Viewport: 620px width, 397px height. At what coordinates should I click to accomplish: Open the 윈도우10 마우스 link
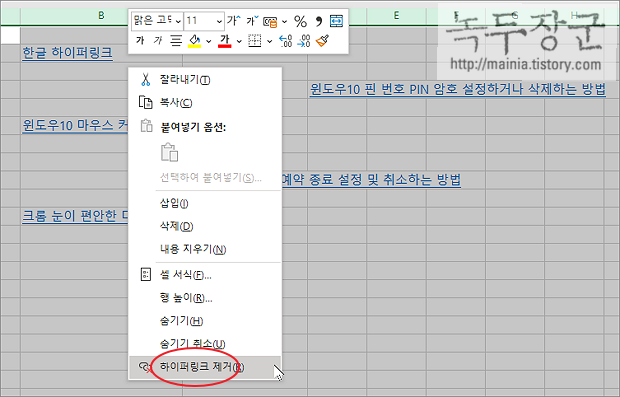coord(75,125)
